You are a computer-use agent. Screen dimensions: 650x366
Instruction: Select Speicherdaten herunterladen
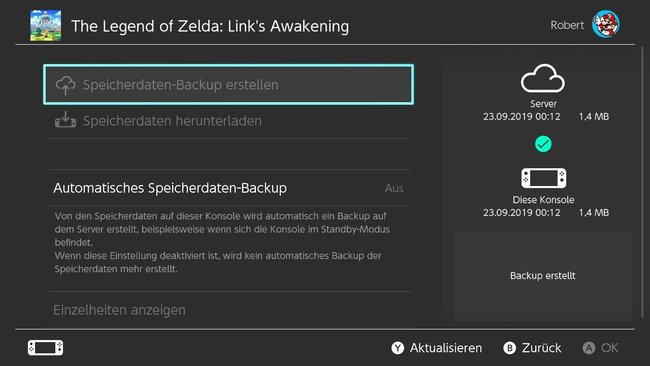pyautogui.click(x=228, y=121)
